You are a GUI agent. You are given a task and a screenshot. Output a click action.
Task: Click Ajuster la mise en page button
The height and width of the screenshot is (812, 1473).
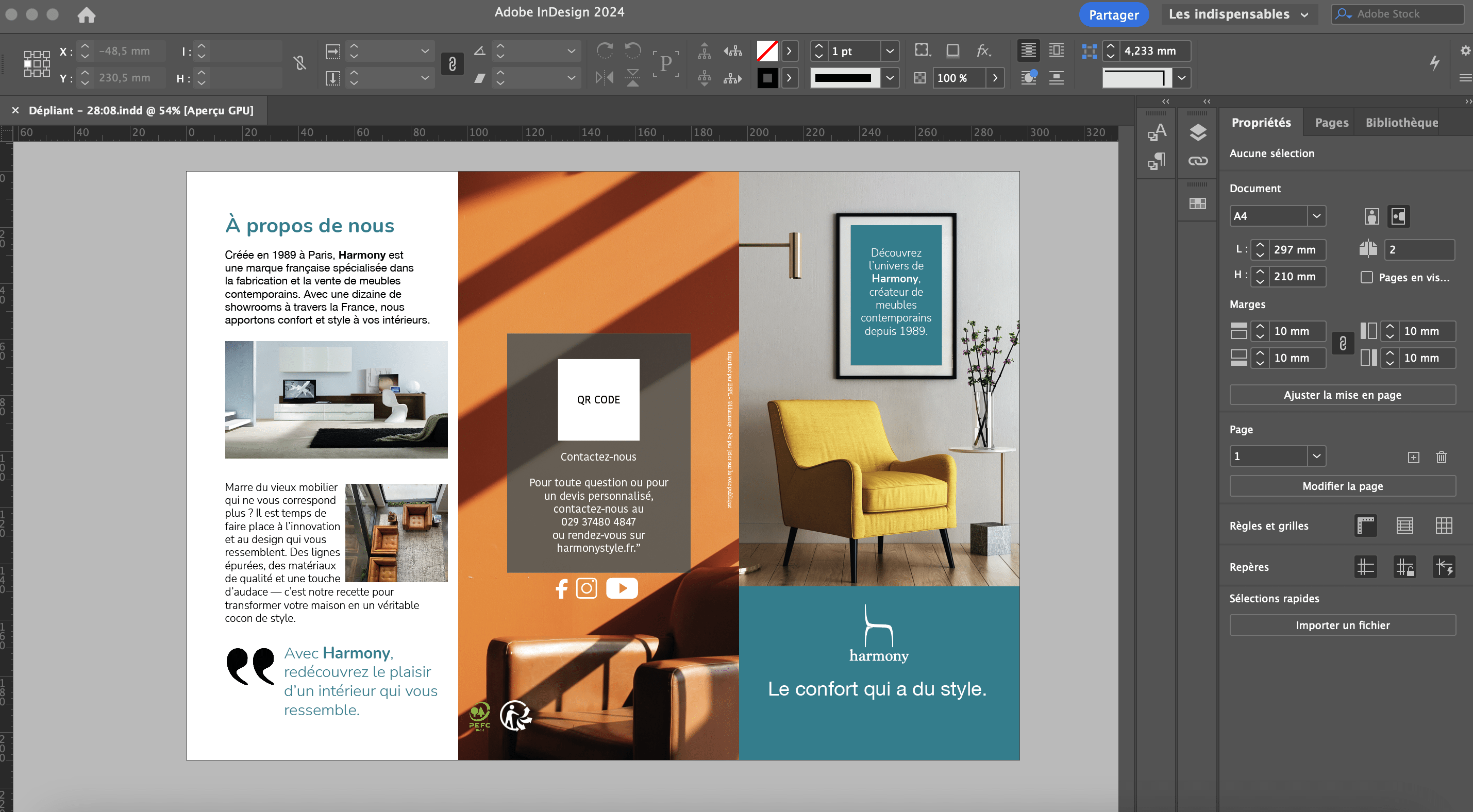[x=1342, y=395]
